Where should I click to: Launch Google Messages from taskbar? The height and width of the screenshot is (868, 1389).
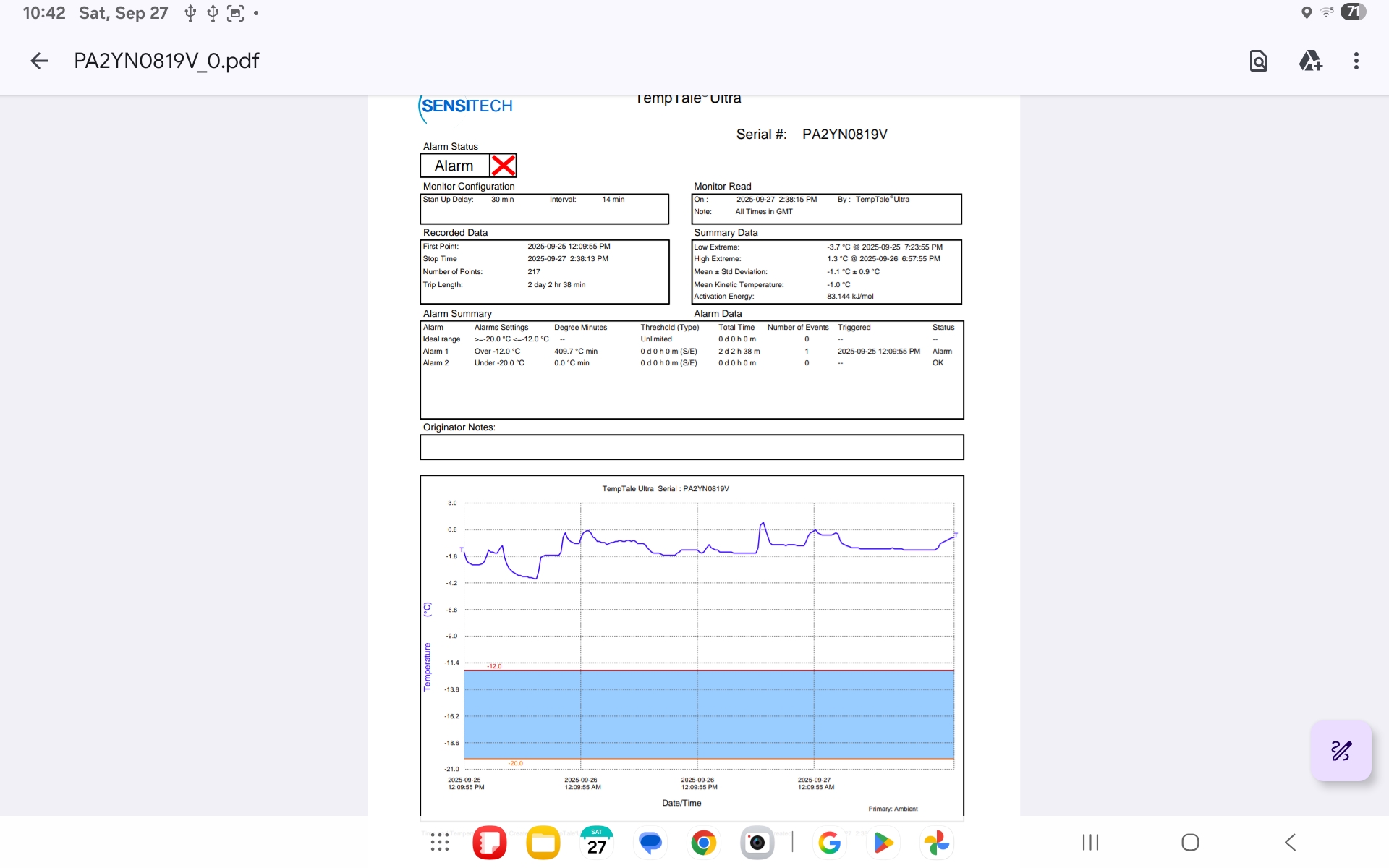tap(650, 843)
